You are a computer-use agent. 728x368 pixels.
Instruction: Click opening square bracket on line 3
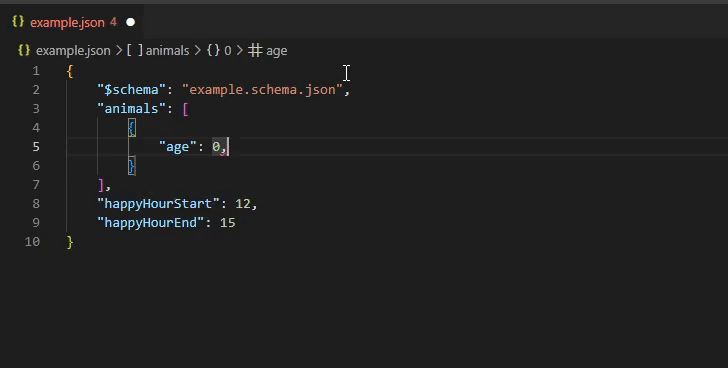(185, 109)
